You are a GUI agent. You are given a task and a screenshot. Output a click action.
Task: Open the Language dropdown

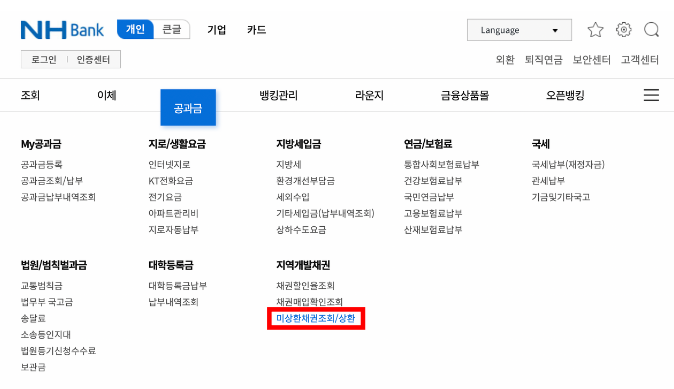point(519,30)
